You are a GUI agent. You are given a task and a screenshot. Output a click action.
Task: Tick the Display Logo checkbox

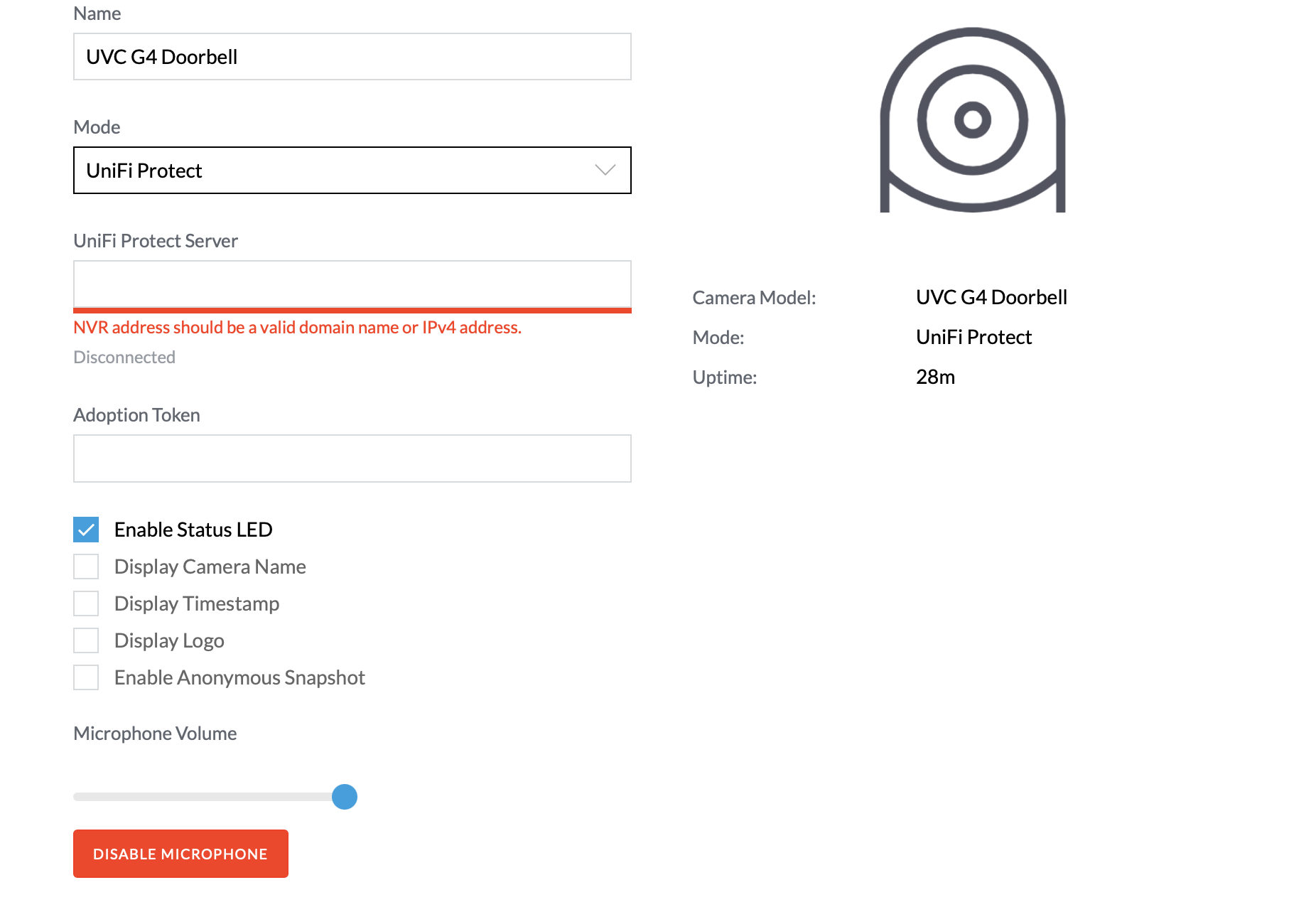coord(86,640)
